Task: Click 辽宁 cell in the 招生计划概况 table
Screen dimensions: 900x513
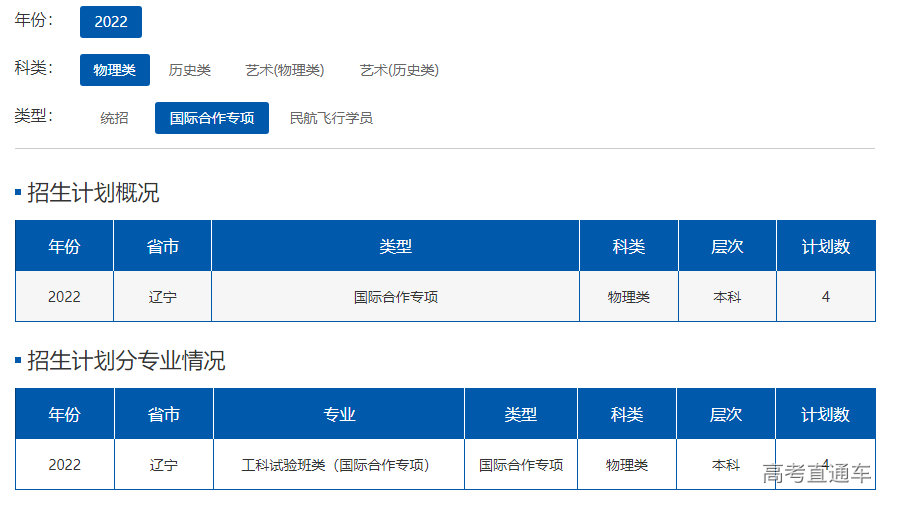Action: [x=163, y=297]
